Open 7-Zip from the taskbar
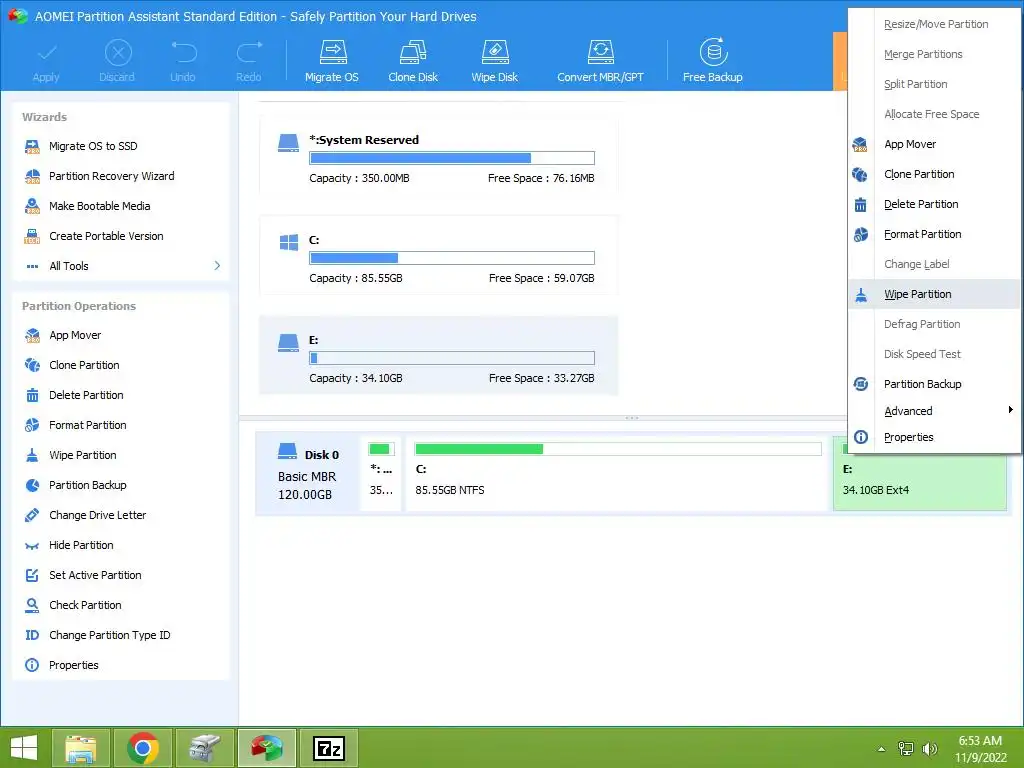1024x768 pixels. point(328,748)
